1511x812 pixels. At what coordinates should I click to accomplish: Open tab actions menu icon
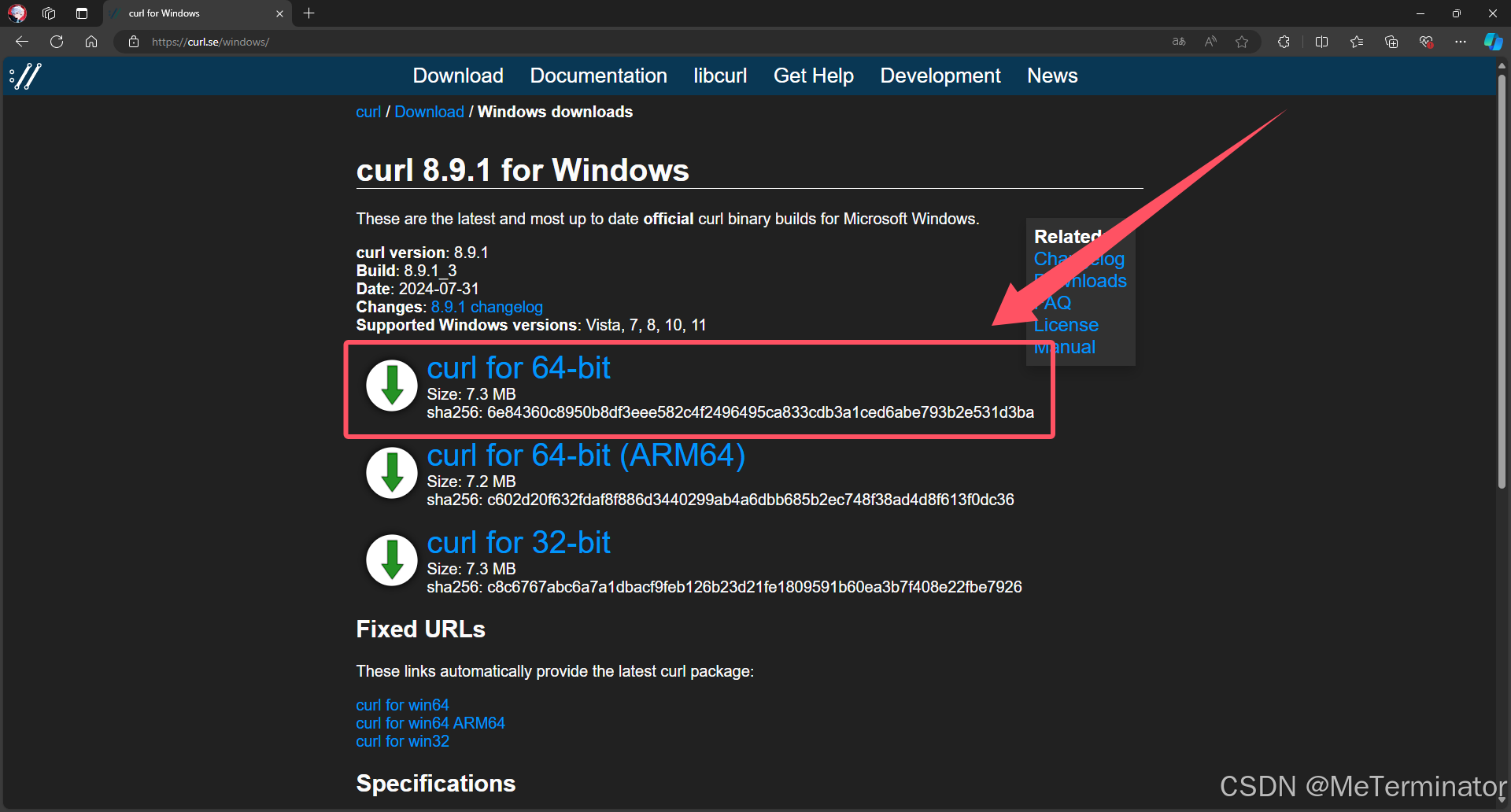[82, 13]
